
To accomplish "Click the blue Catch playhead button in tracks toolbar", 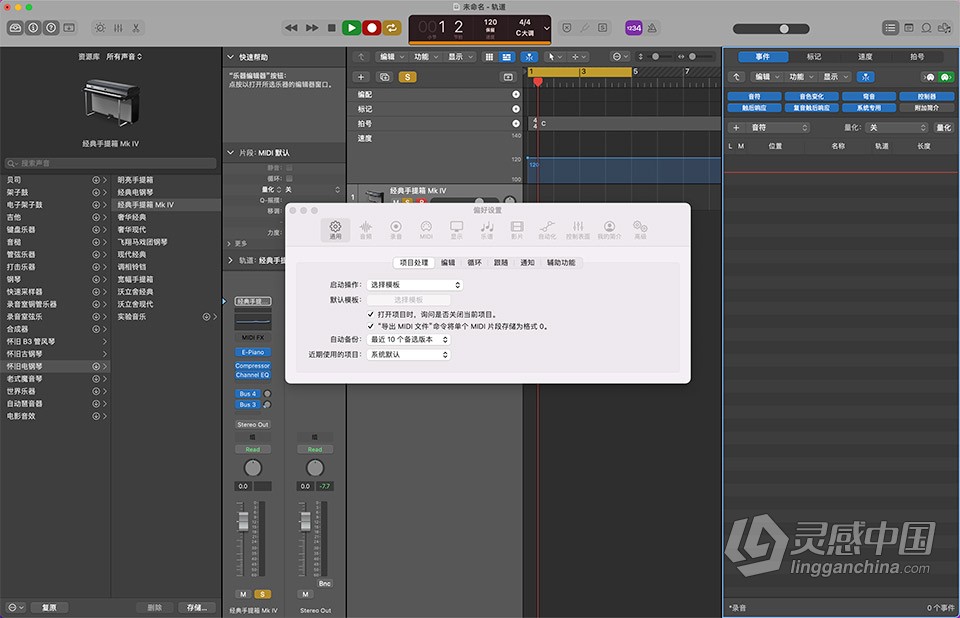I will click(529, 56).
